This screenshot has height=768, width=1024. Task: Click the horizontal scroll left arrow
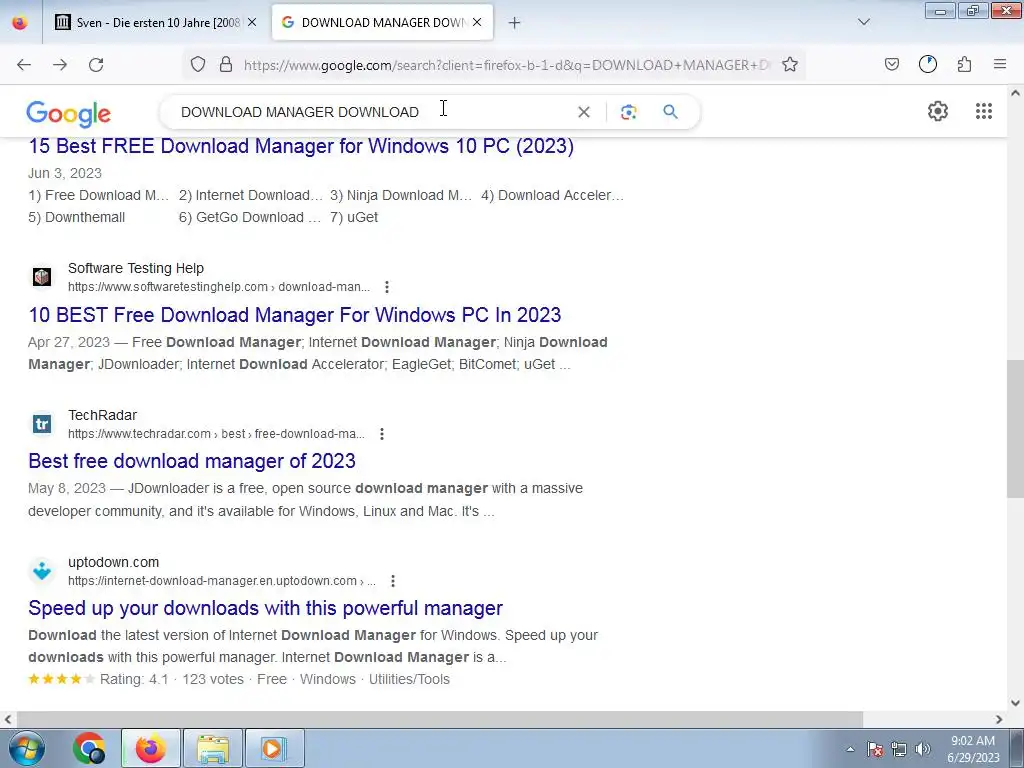pos(7,719)
